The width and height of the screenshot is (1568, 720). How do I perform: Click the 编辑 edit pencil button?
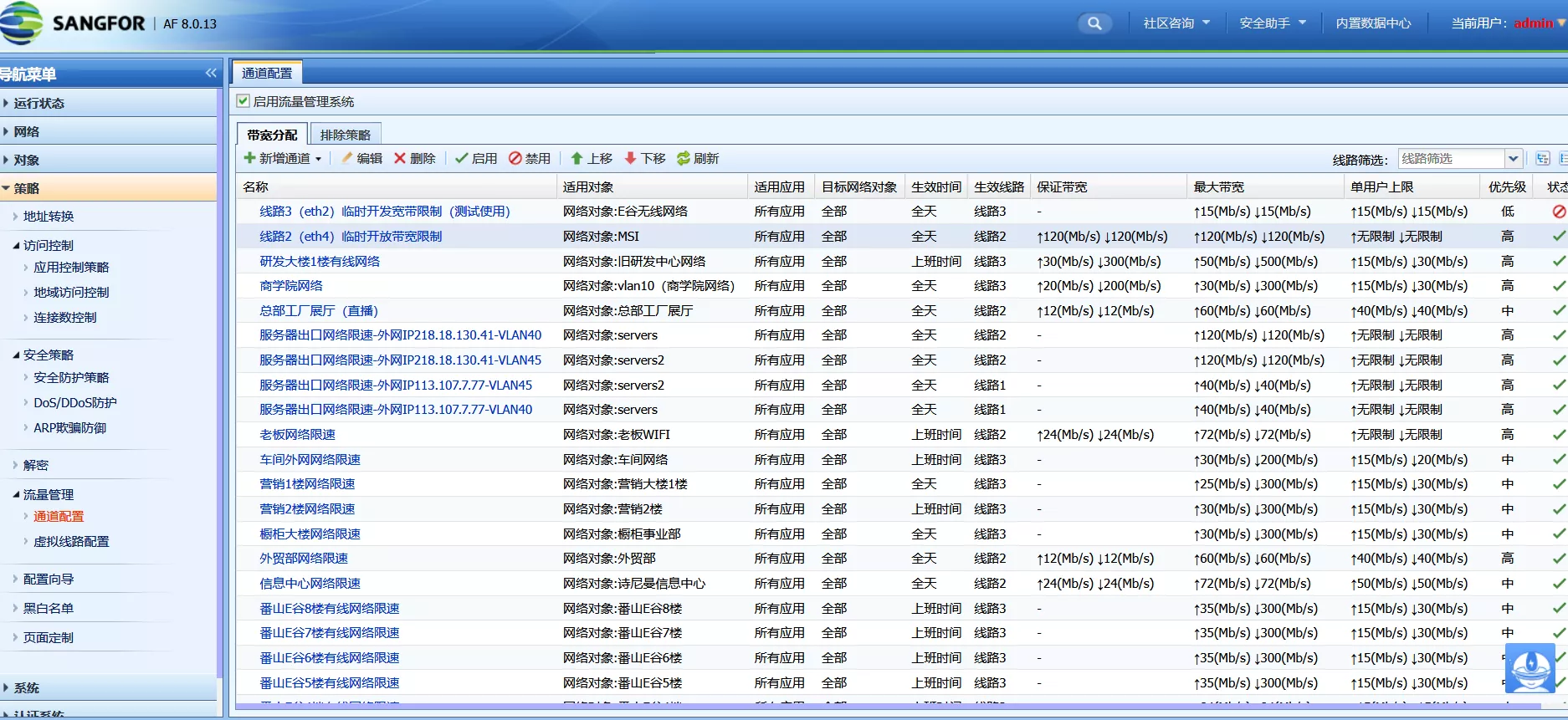pos(361,158)
